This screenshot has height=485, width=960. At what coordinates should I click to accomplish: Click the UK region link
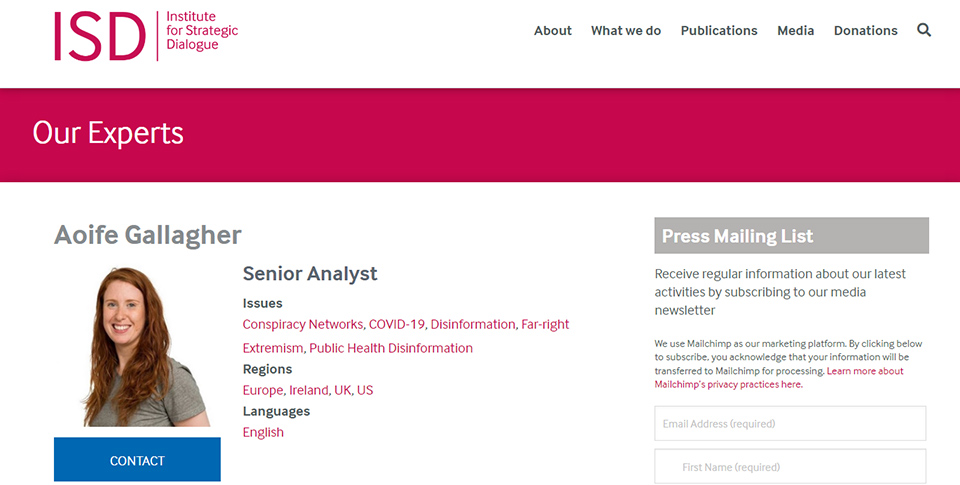click(x=342, y=390)
